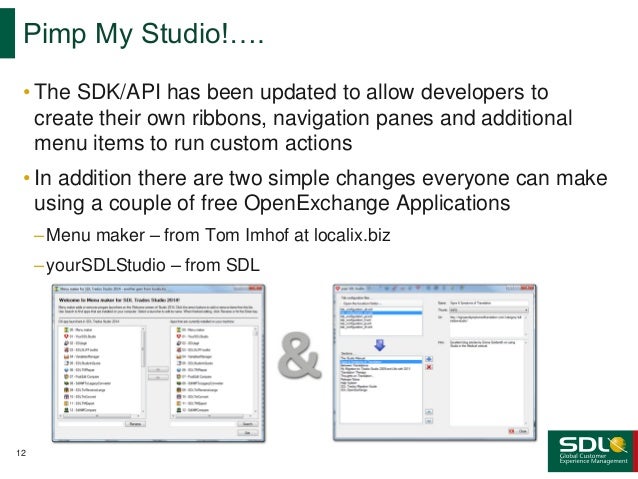The image size is (638, 479).
Task: Click SDLTMExport icon in Studio launchers list
Action: (66, 403)
